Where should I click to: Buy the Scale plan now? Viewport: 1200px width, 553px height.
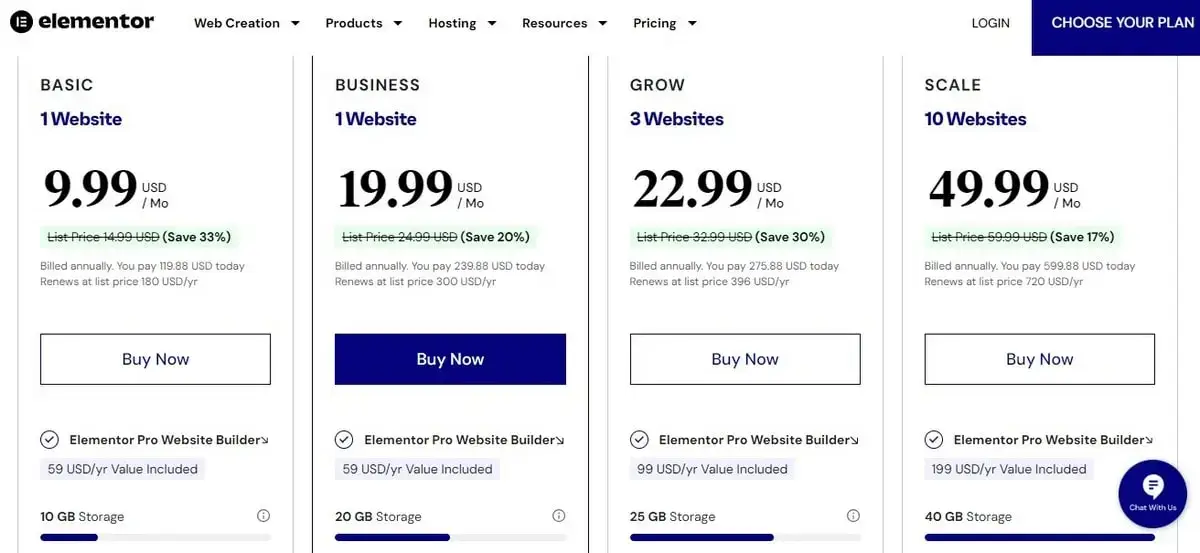(x=1040, y=359)
